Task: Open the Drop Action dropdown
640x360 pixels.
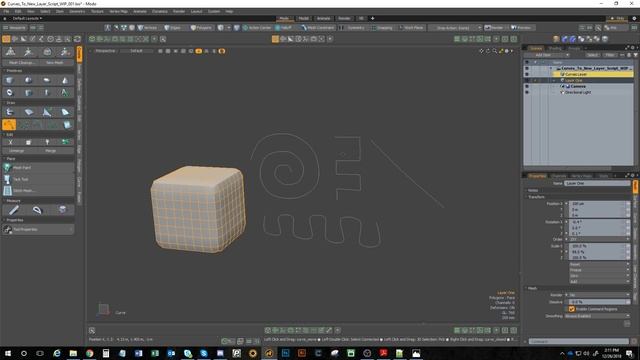Action: [x=456, y=28]
